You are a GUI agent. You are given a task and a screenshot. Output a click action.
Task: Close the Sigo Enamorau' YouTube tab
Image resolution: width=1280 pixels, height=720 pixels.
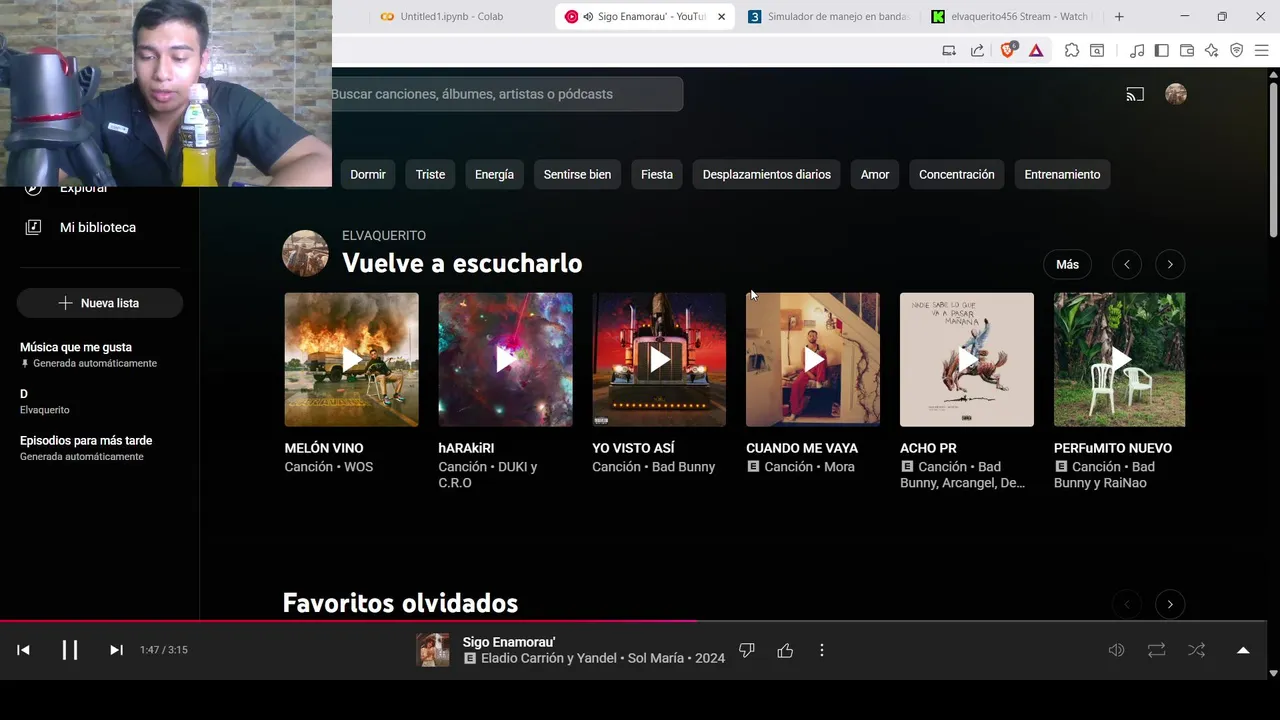click(721, 16)
